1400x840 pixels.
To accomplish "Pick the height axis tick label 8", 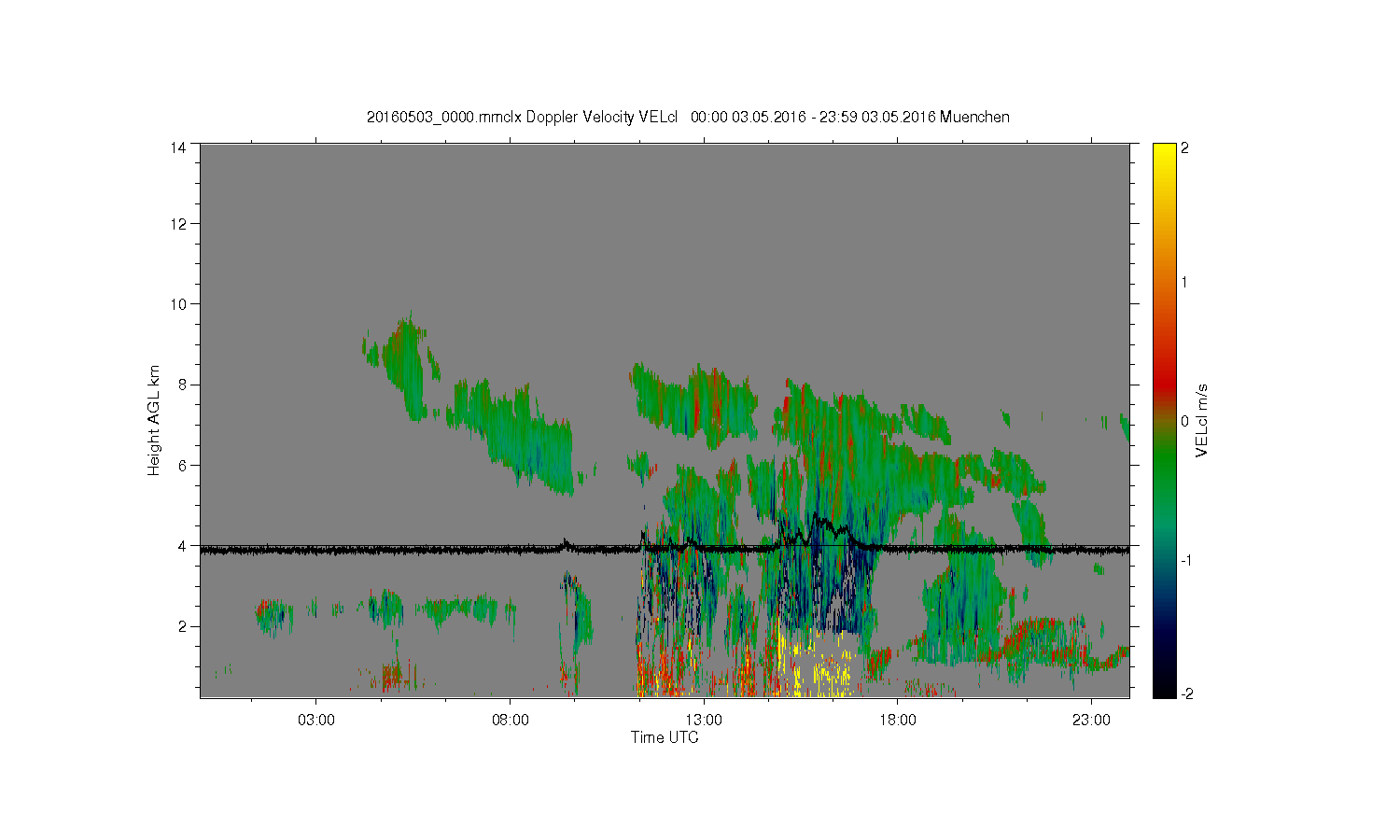I will click(x=182, y=385).
